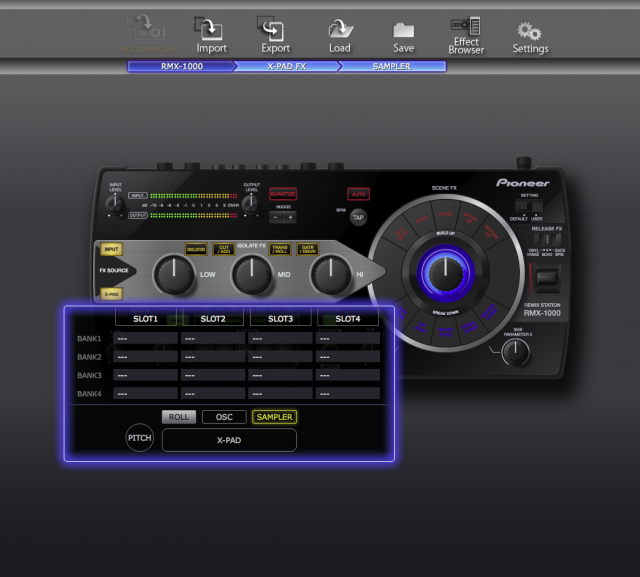This screenshot has height=577, width=640.
Task: Click the SUB PARAMETER 2 knob
Action: [516, 351]
